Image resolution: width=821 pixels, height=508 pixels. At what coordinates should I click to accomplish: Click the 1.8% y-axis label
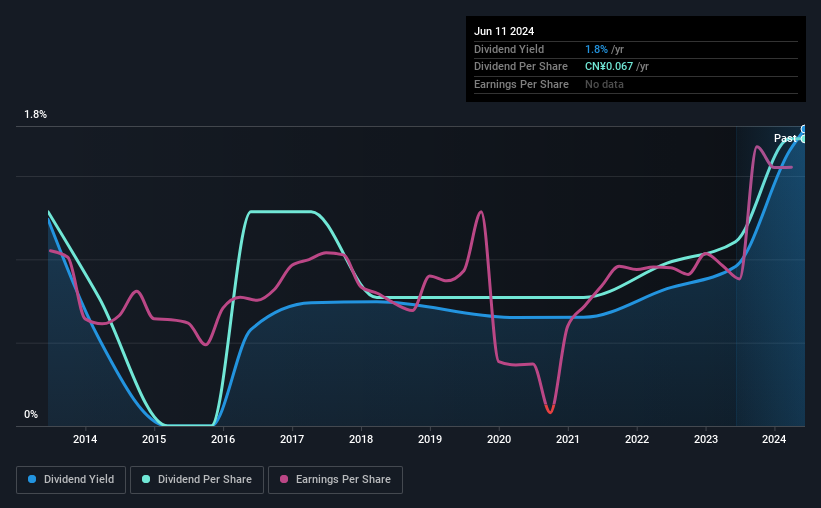pos(36,114)
